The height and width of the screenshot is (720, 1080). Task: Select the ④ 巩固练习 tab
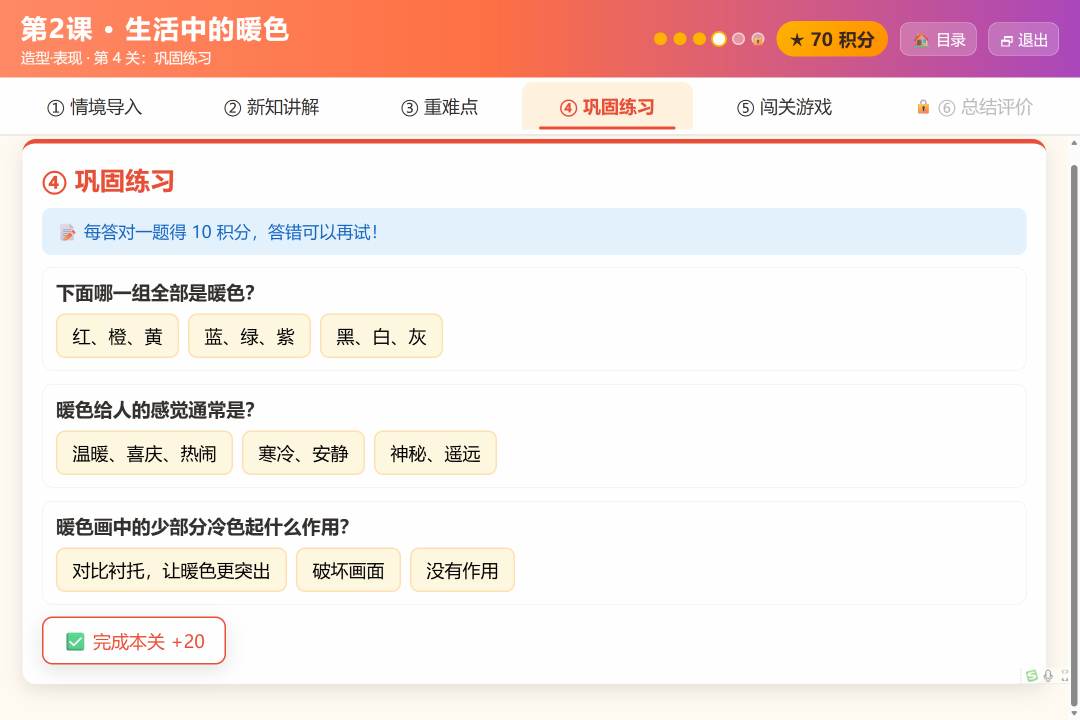tap(607, 107)
